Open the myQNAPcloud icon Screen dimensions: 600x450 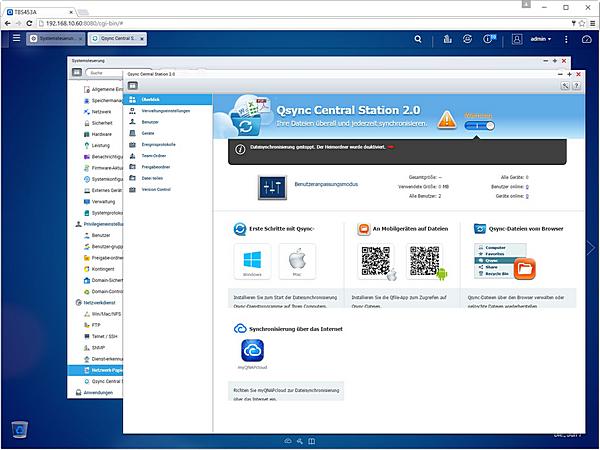point(252,351)
